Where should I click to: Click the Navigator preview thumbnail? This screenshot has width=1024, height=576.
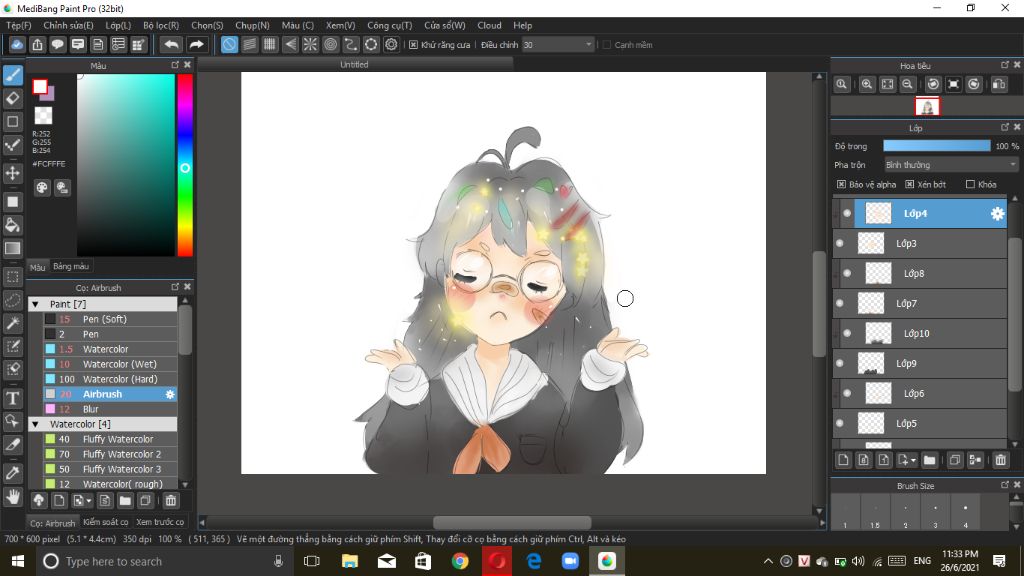pyautogui.click(x=927, y=106)
